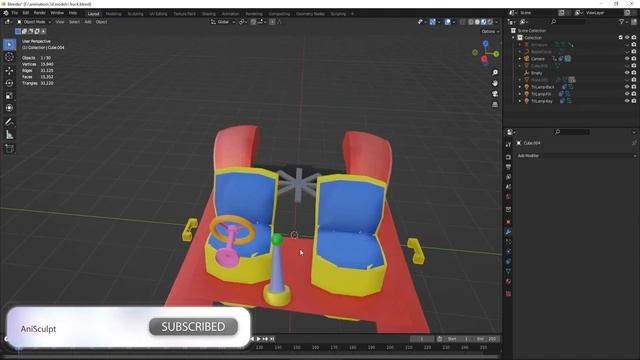Click the properties panel search field
The image size is (640, 360).
click(x=572, y=132)
